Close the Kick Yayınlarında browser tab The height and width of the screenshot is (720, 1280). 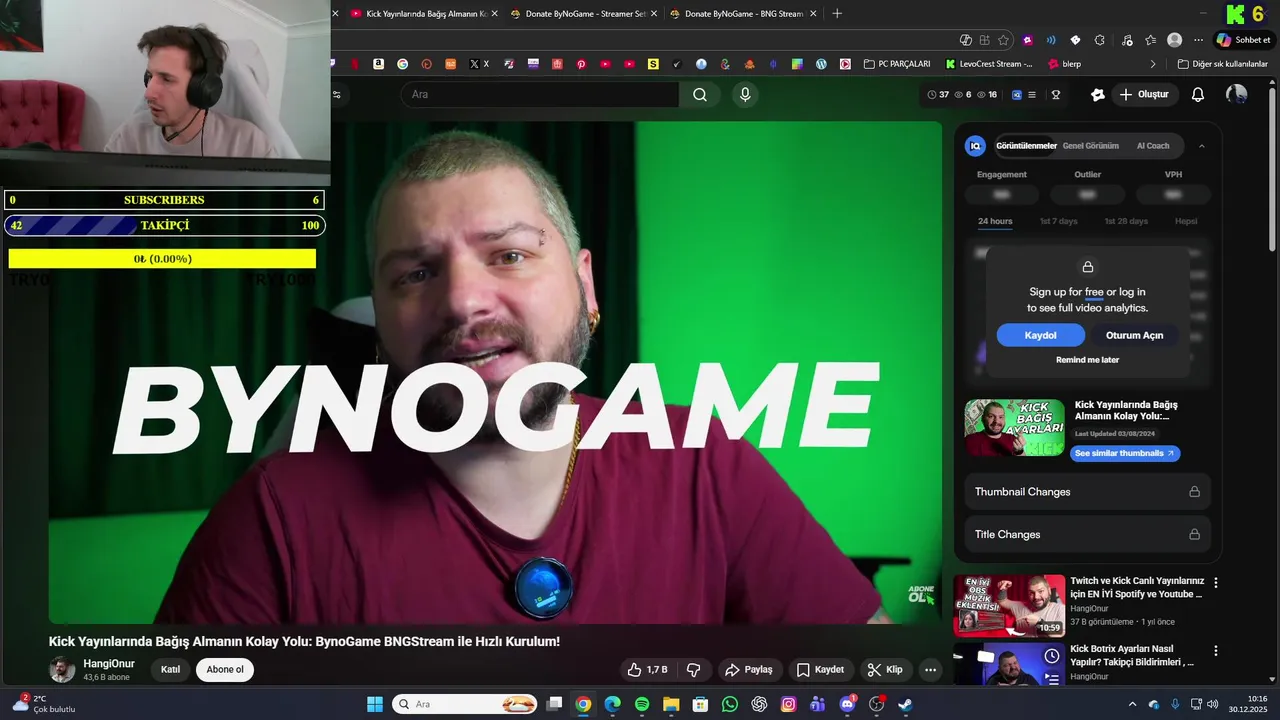(494, 13)
